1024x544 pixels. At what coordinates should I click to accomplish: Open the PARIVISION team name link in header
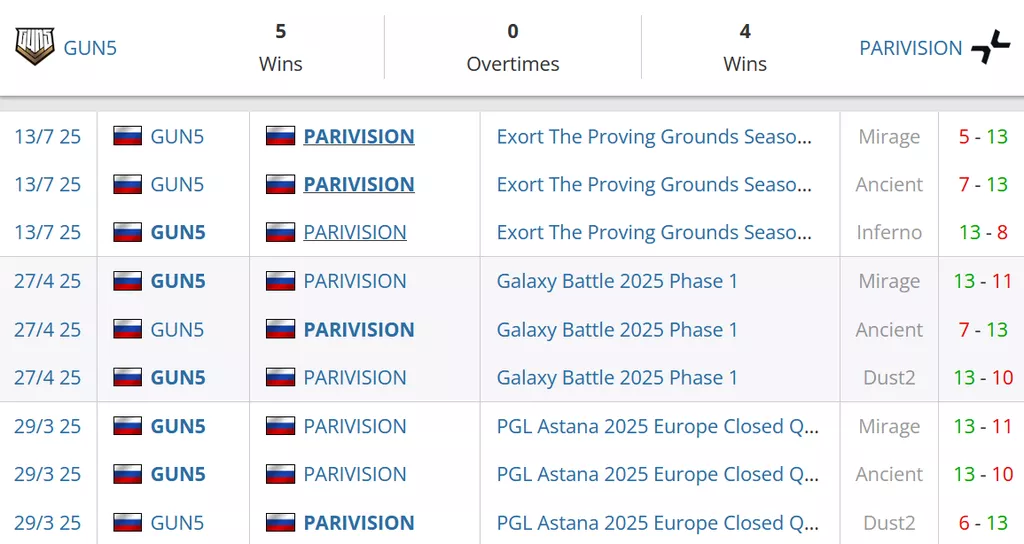(x=910, y=48)
